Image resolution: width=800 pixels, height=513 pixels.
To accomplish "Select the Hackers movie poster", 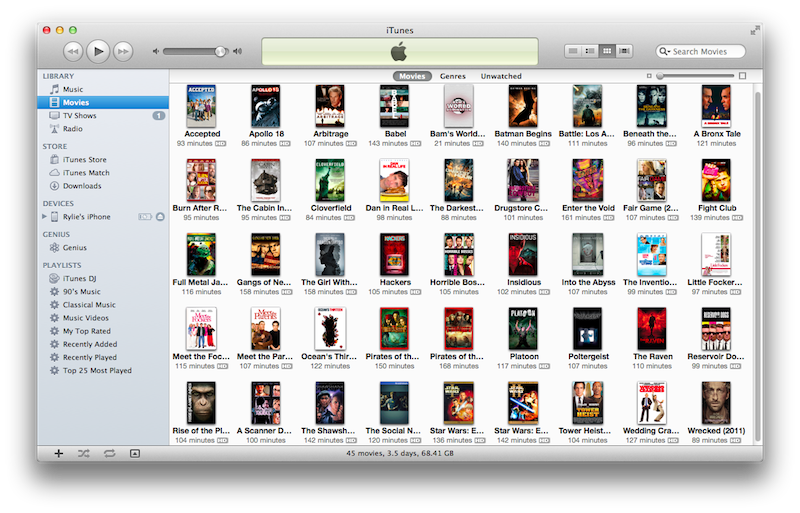I will coord(394,254).
